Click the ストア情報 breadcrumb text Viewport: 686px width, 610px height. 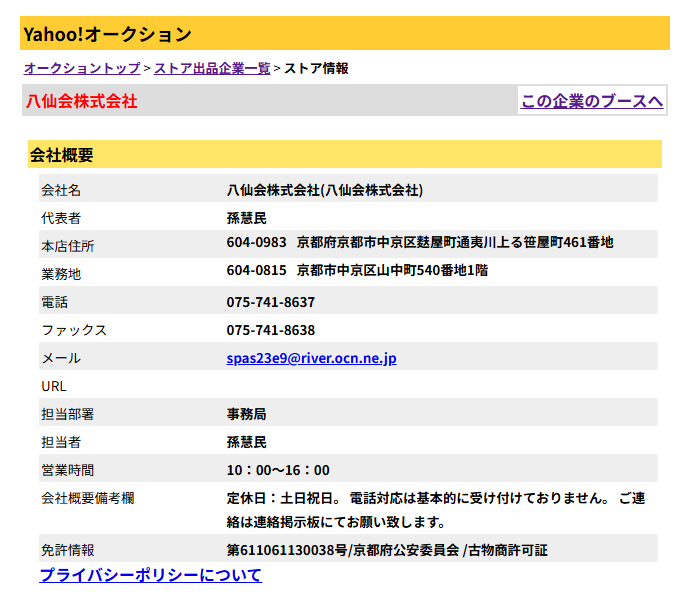[x=316, y=69]
